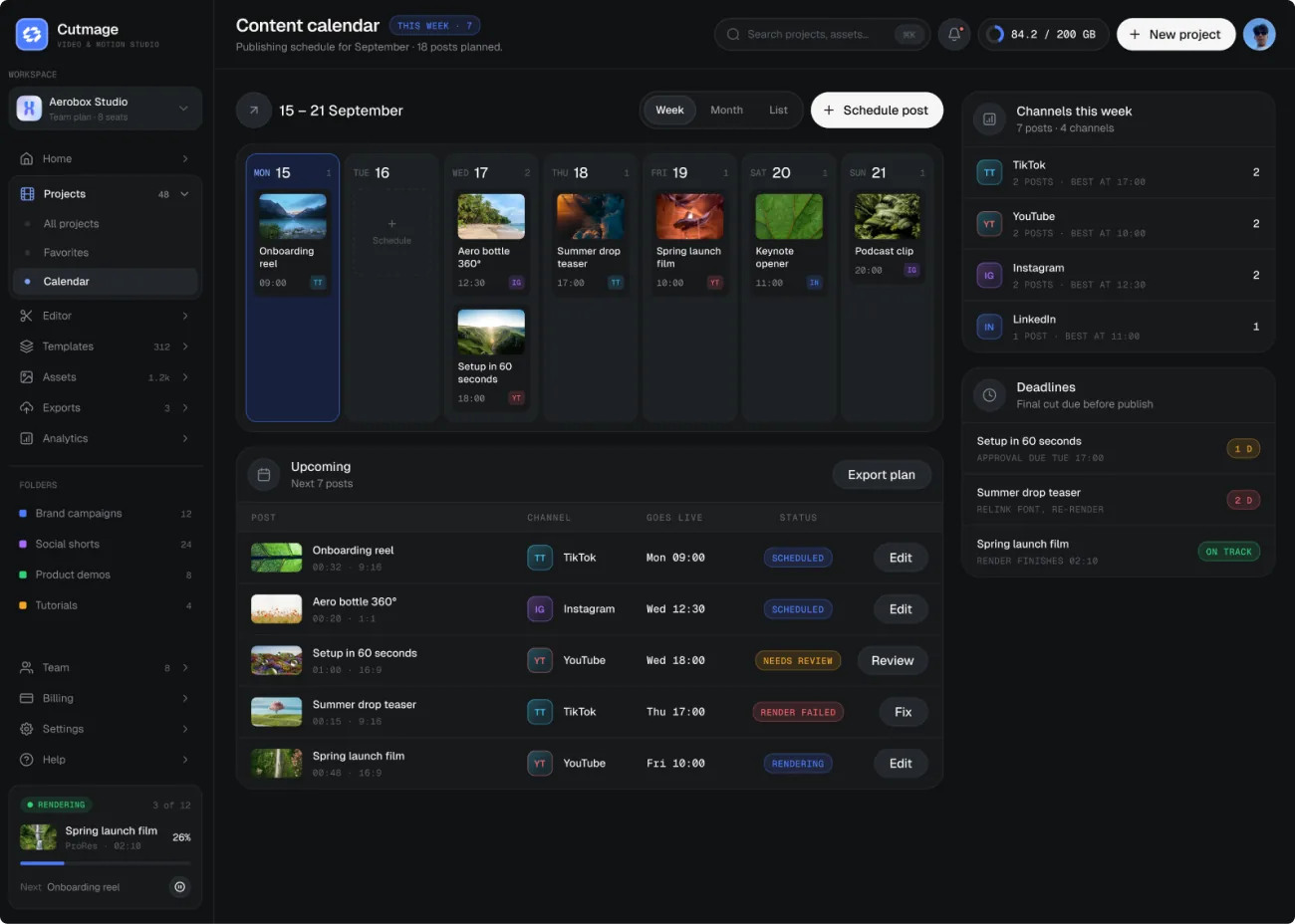Open the notifications bell
Image resolution: width=1295 pixels, height=924 pixels.
point(954,35)
